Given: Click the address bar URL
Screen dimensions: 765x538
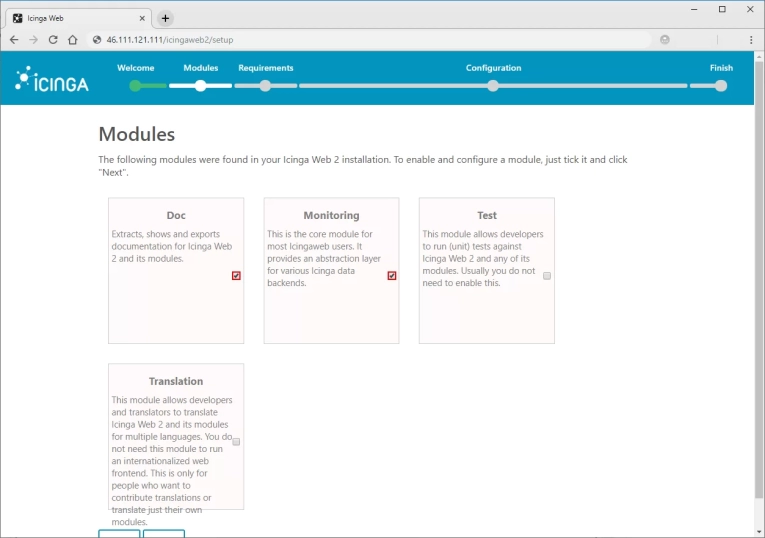Looking at the screenshot, I should pos(170,40).
